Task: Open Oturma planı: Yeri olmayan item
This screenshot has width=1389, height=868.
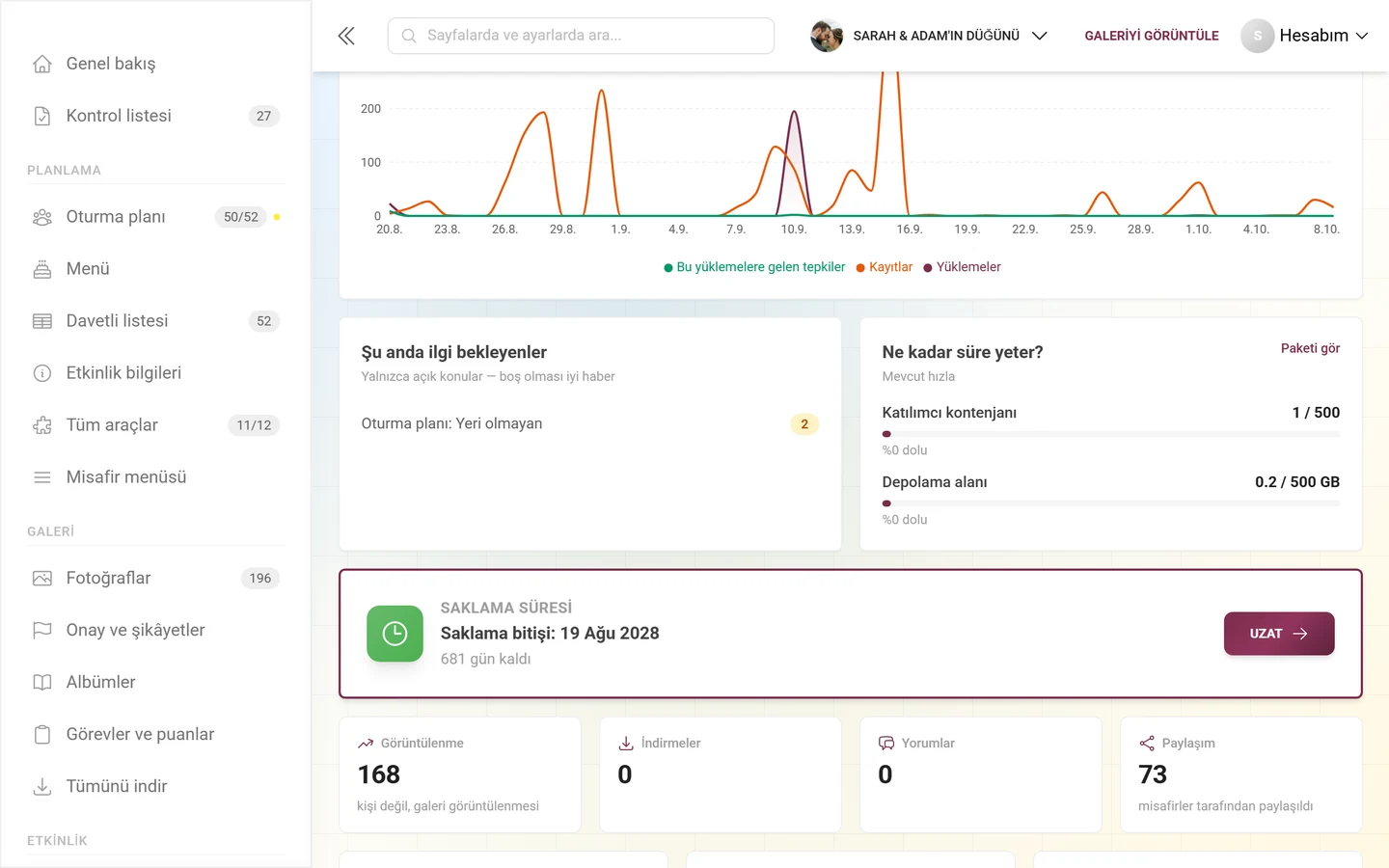Action: click(x=589, y=424)
